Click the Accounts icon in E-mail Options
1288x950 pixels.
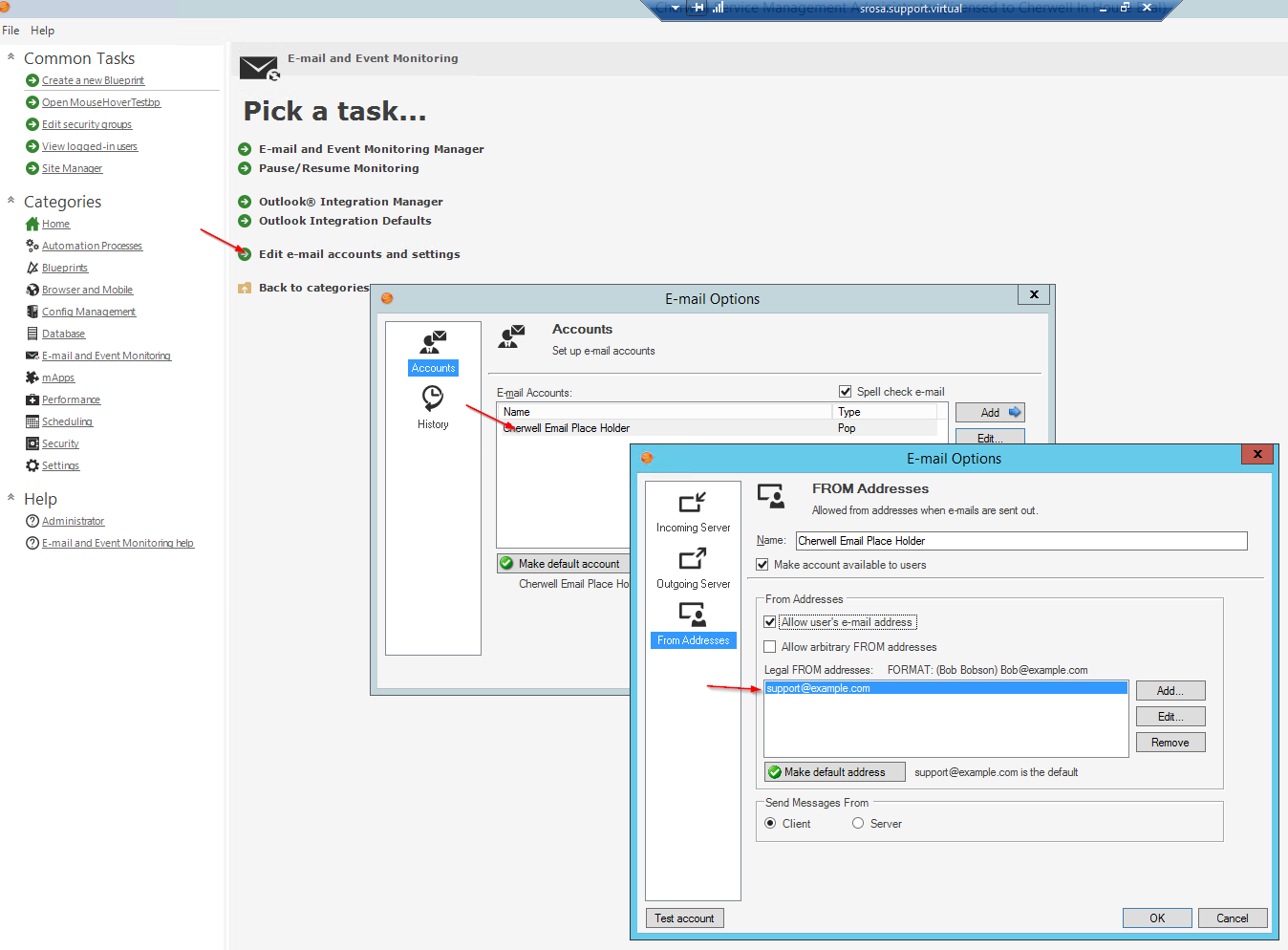(433, 342)
